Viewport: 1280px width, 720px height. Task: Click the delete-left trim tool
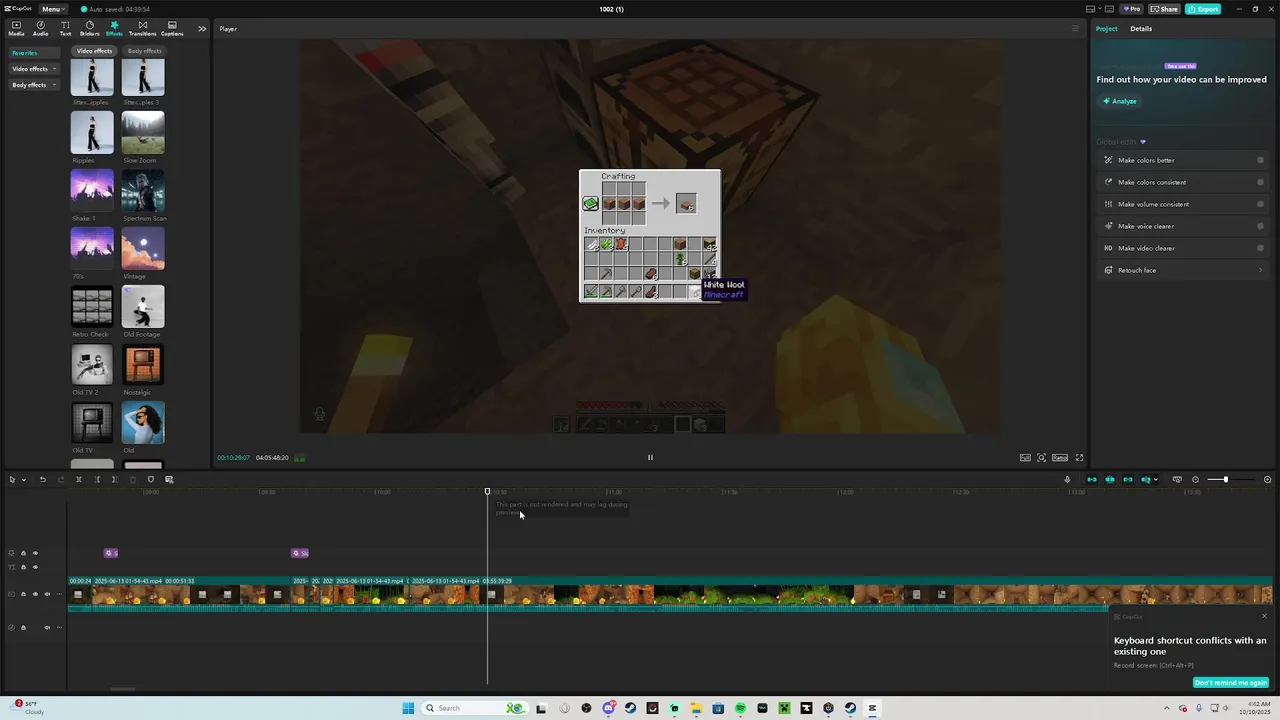[x=97, y=479]
